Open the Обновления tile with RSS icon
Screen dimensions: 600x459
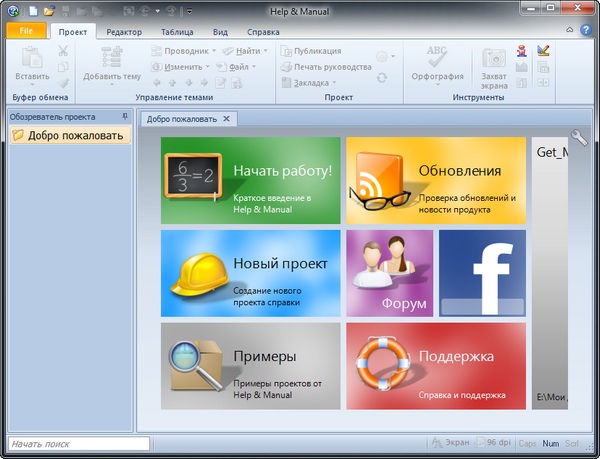click(x=435, y=180)
